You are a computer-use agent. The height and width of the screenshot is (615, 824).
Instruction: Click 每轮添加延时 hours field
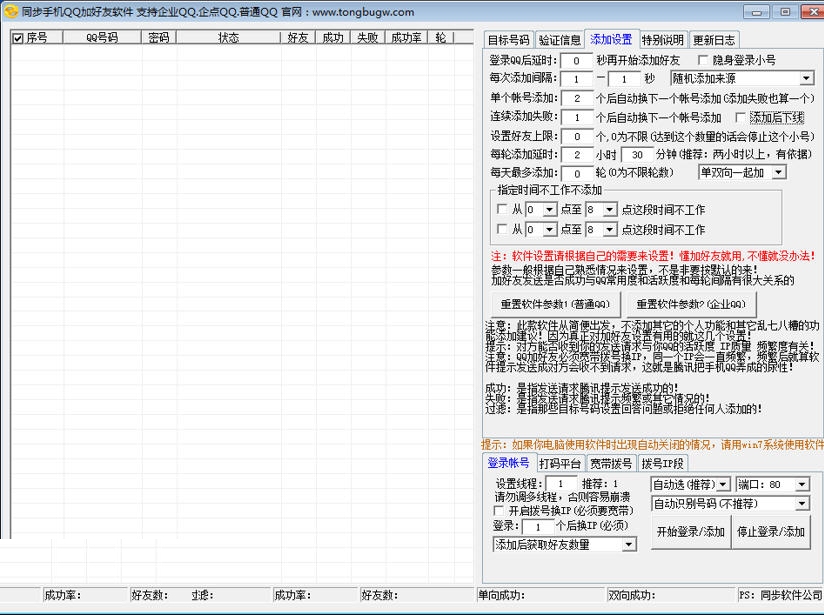tap(576, 155)
